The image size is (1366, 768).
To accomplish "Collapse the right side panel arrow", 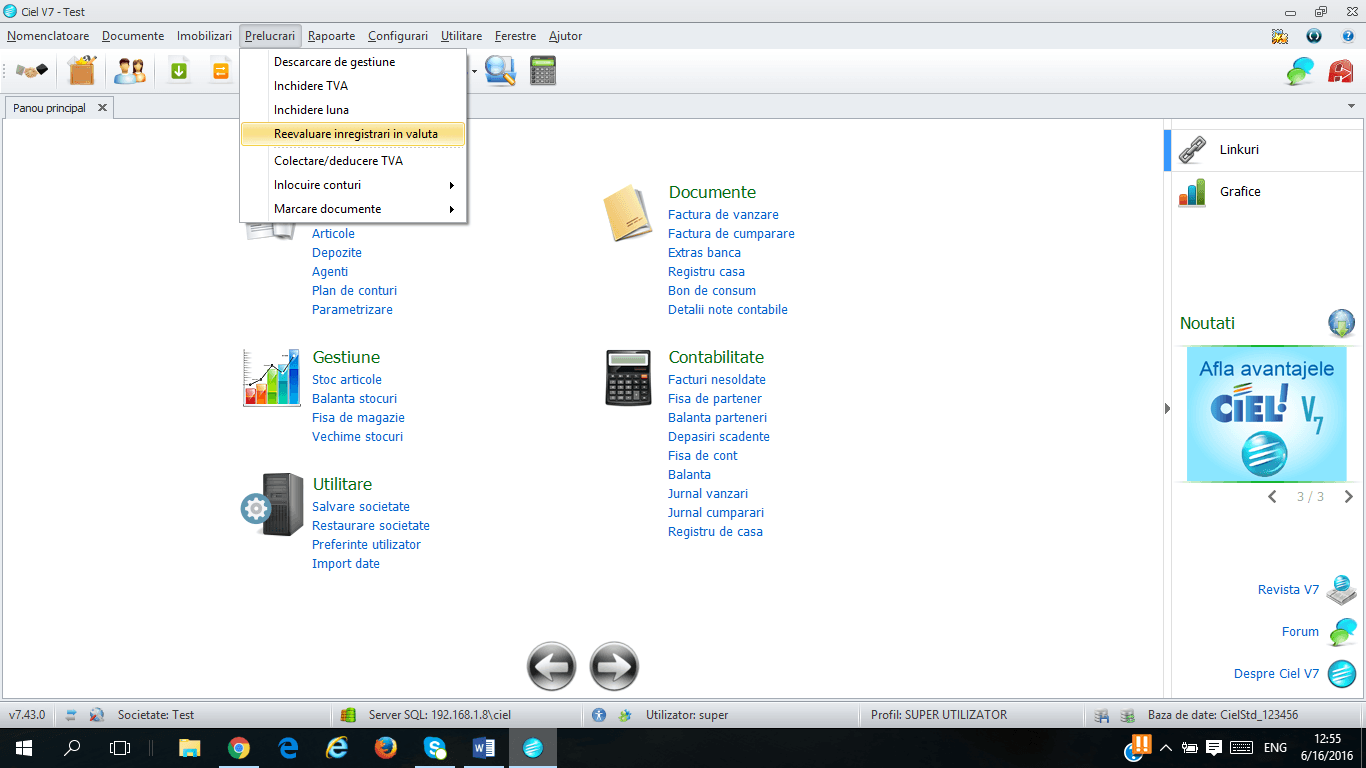I will pyautogui.click(x=1166, y=408).
